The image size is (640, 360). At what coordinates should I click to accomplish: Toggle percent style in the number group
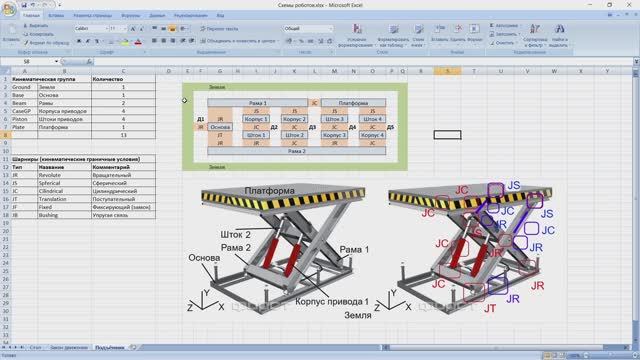tap(301, 41)
